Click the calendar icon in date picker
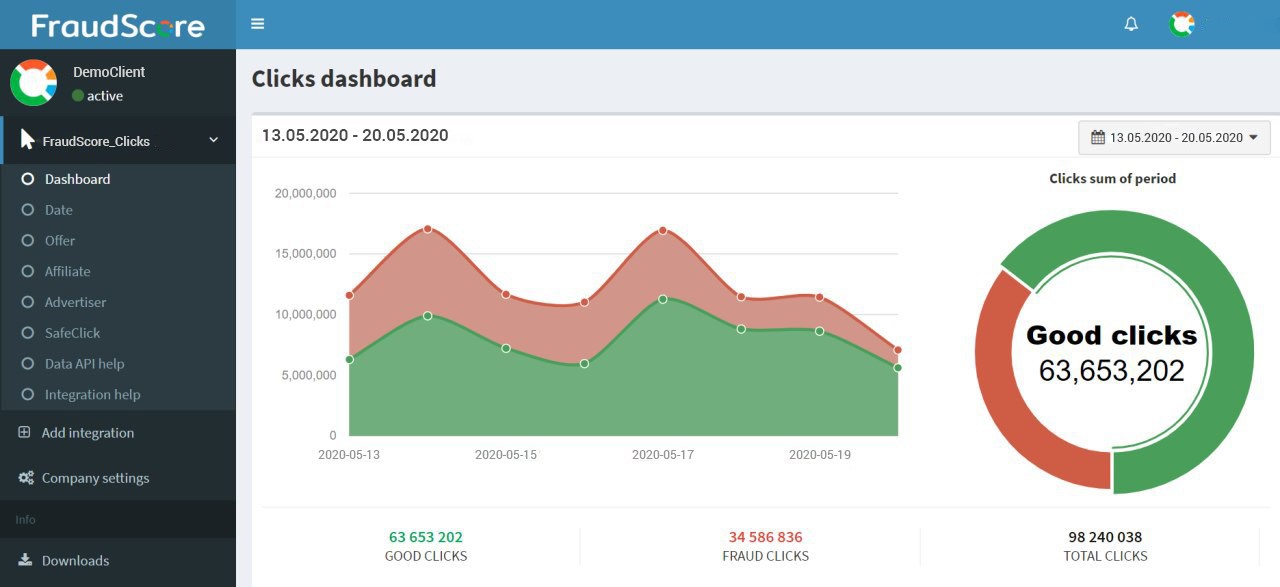The width and height of the screenshot is (1280, 587). pos(1098,138)
